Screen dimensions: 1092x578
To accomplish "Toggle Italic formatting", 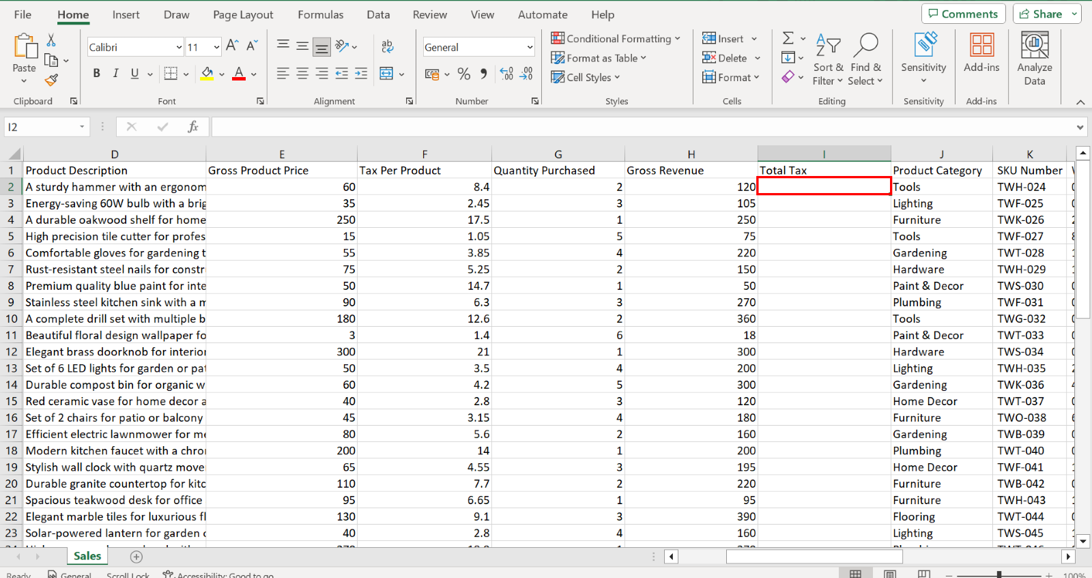I will click(115, 74).
